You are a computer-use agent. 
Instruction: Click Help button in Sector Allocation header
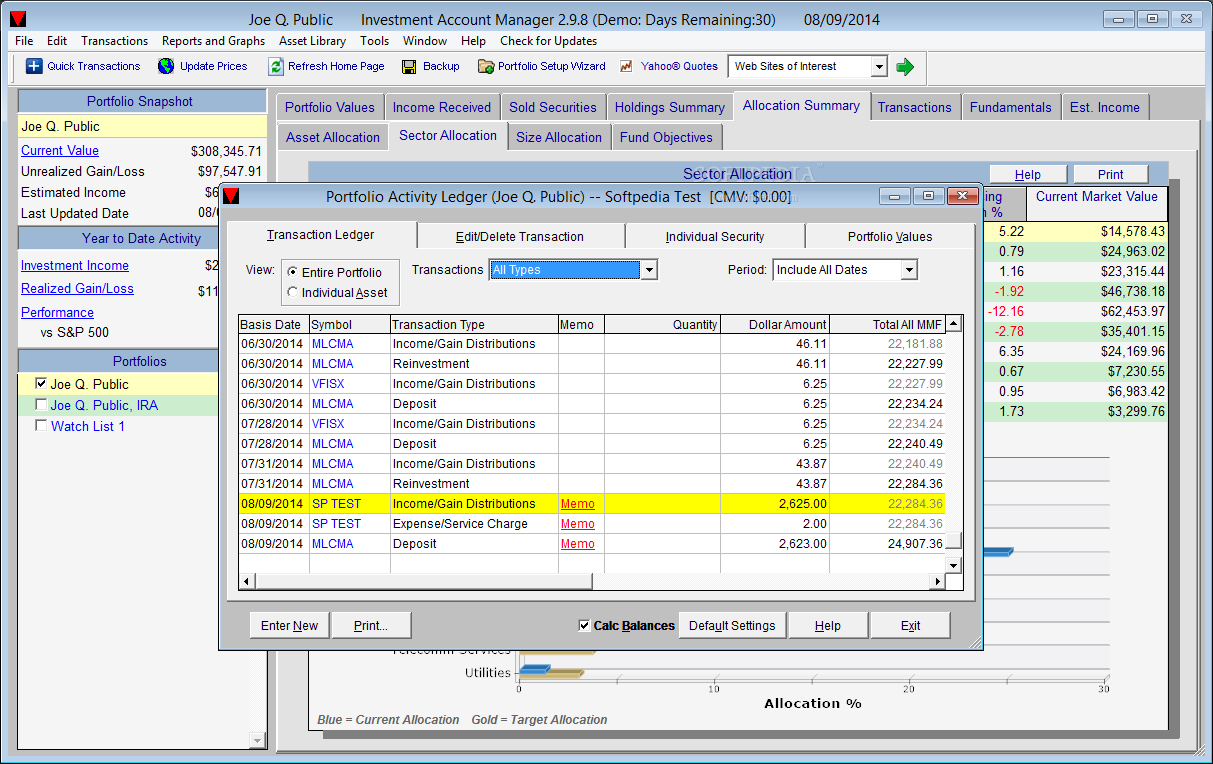pyautogui.click(x=1028, y=174)
